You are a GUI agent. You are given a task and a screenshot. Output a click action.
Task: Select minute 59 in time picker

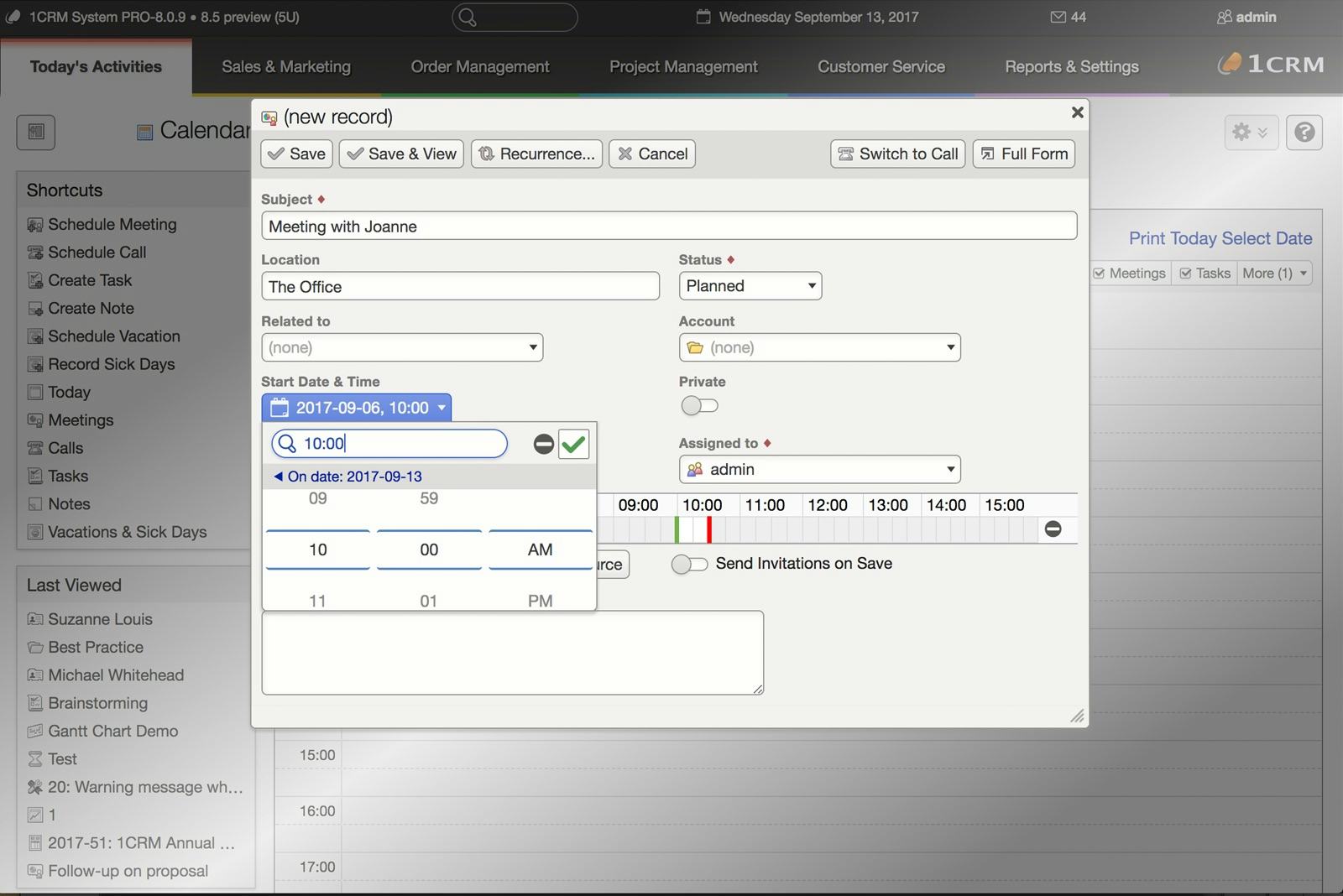(429, 498)
